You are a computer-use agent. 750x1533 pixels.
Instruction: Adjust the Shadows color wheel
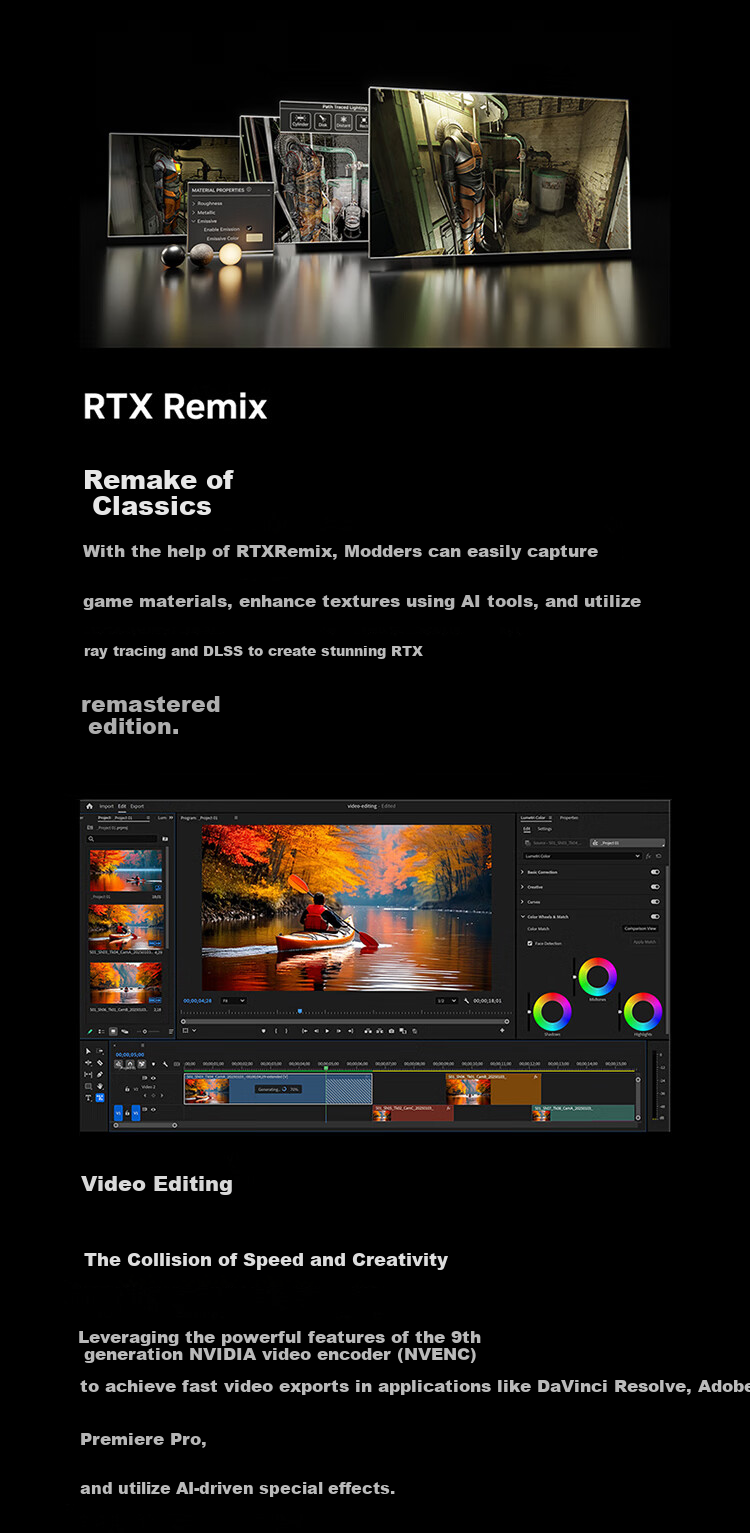coord(552,1011)
